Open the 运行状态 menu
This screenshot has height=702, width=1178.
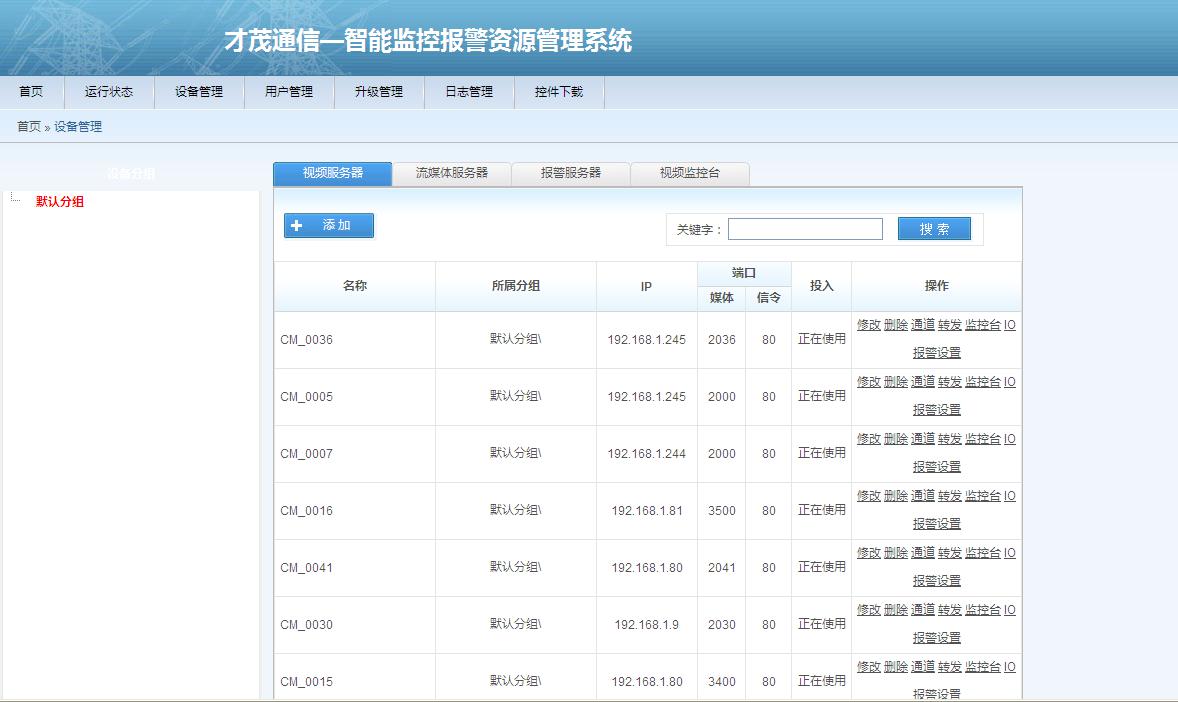tap(109, 92)
